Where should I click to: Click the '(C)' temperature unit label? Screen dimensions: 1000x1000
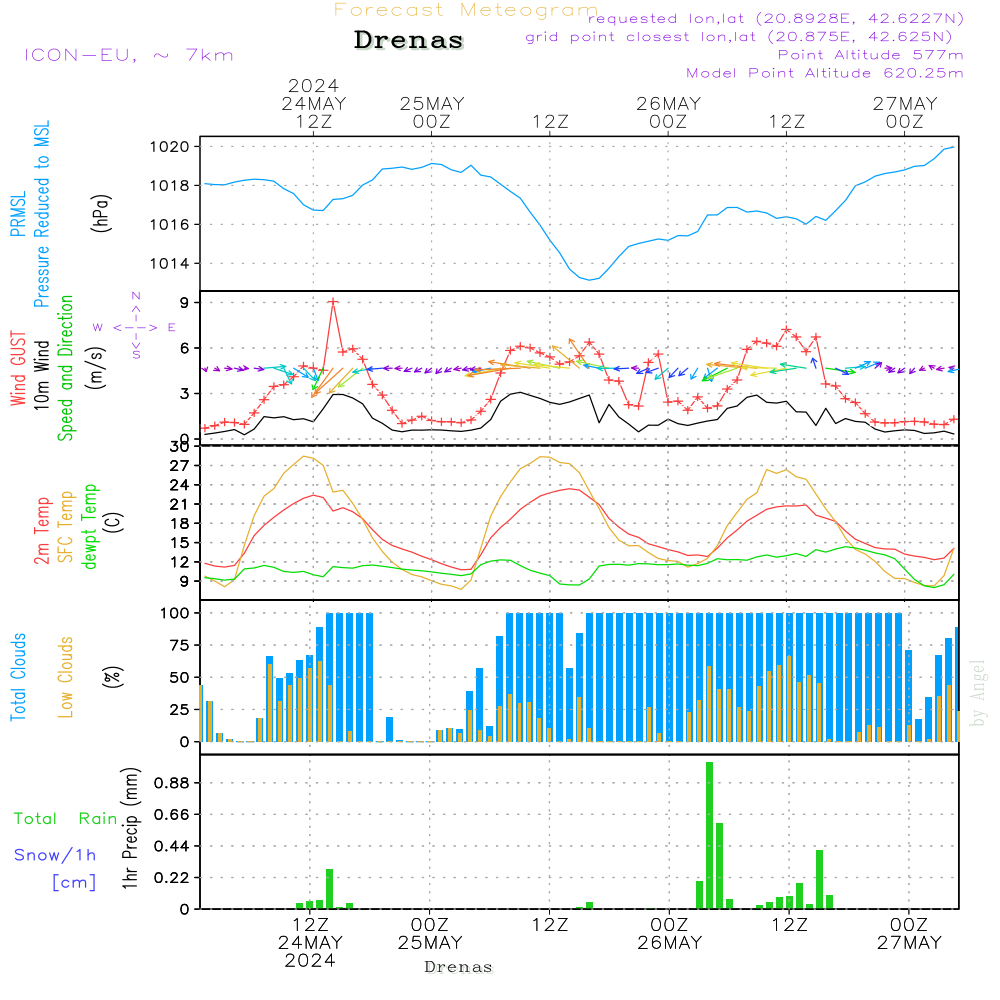pyautogui.click(x=114, y=522)
